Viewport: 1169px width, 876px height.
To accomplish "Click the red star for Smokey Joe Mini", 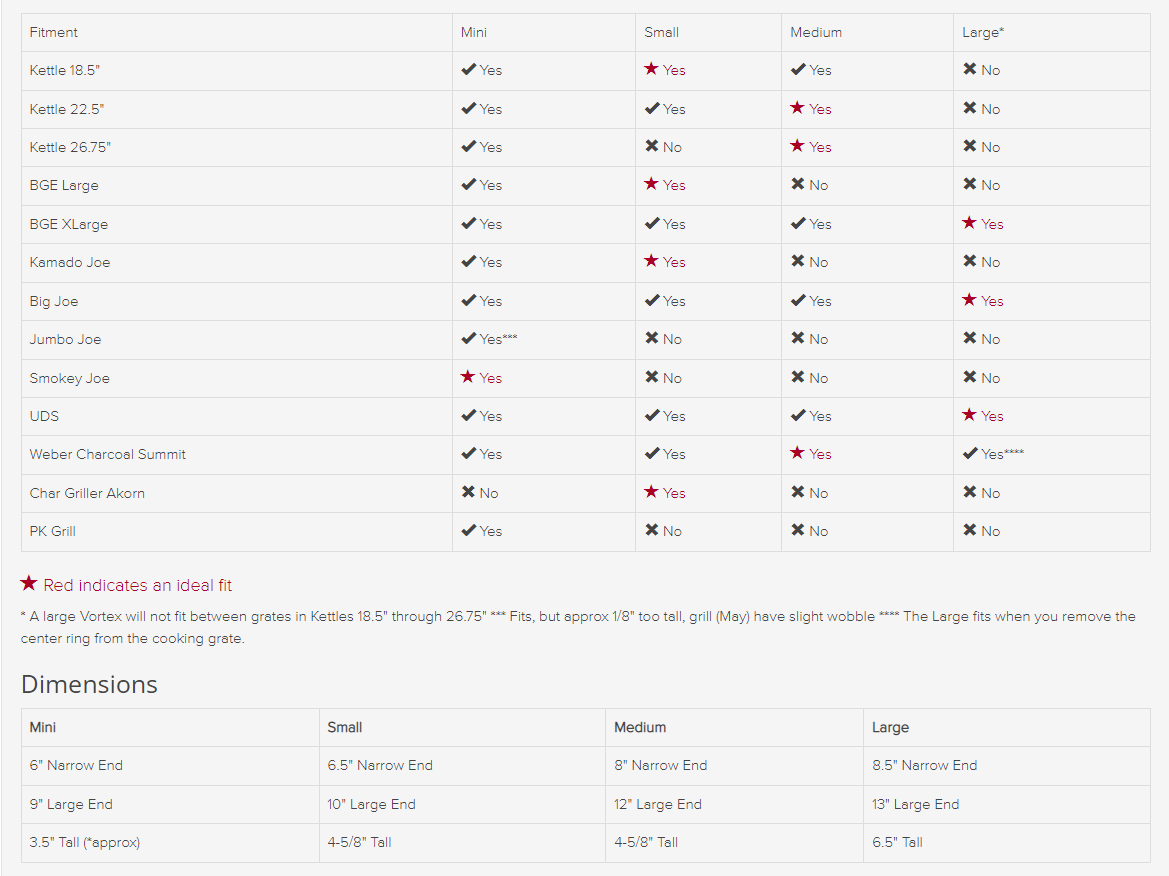I will [x=468, y=378].
